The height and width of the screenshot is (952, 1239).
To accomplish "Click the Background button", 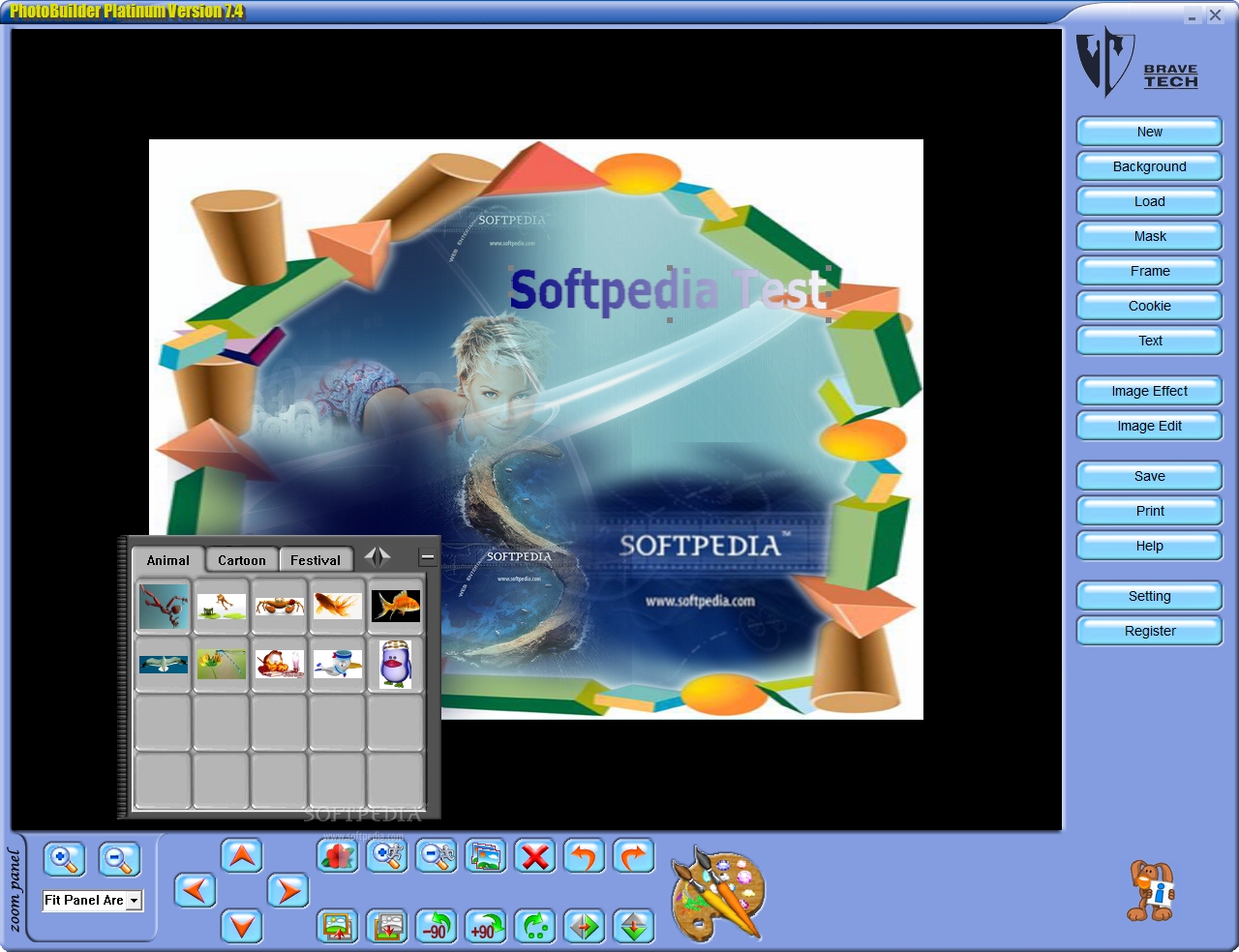I will 1150,166.
